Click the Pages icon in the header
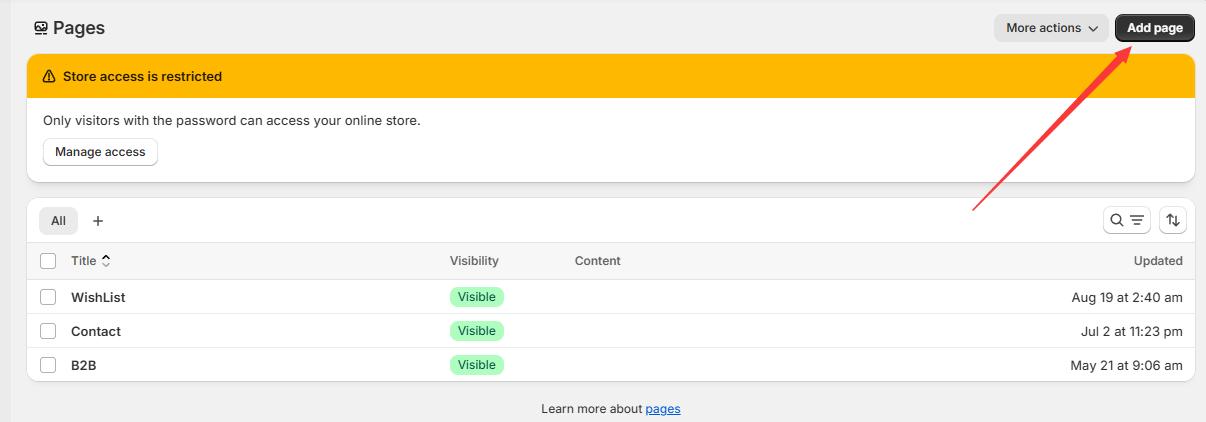The image size is (1206, 422). tap(41, 28)
